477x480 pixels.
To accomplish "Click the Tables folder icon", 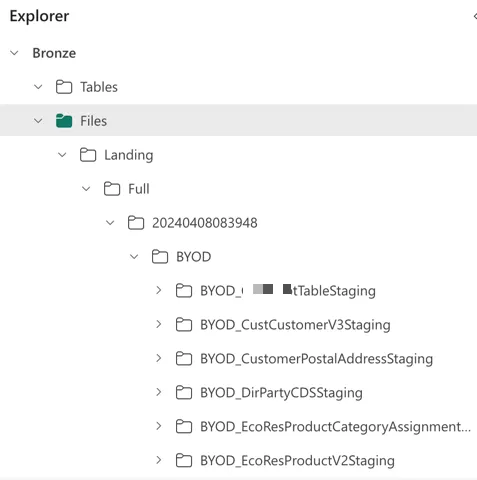I will pos(64,87).
